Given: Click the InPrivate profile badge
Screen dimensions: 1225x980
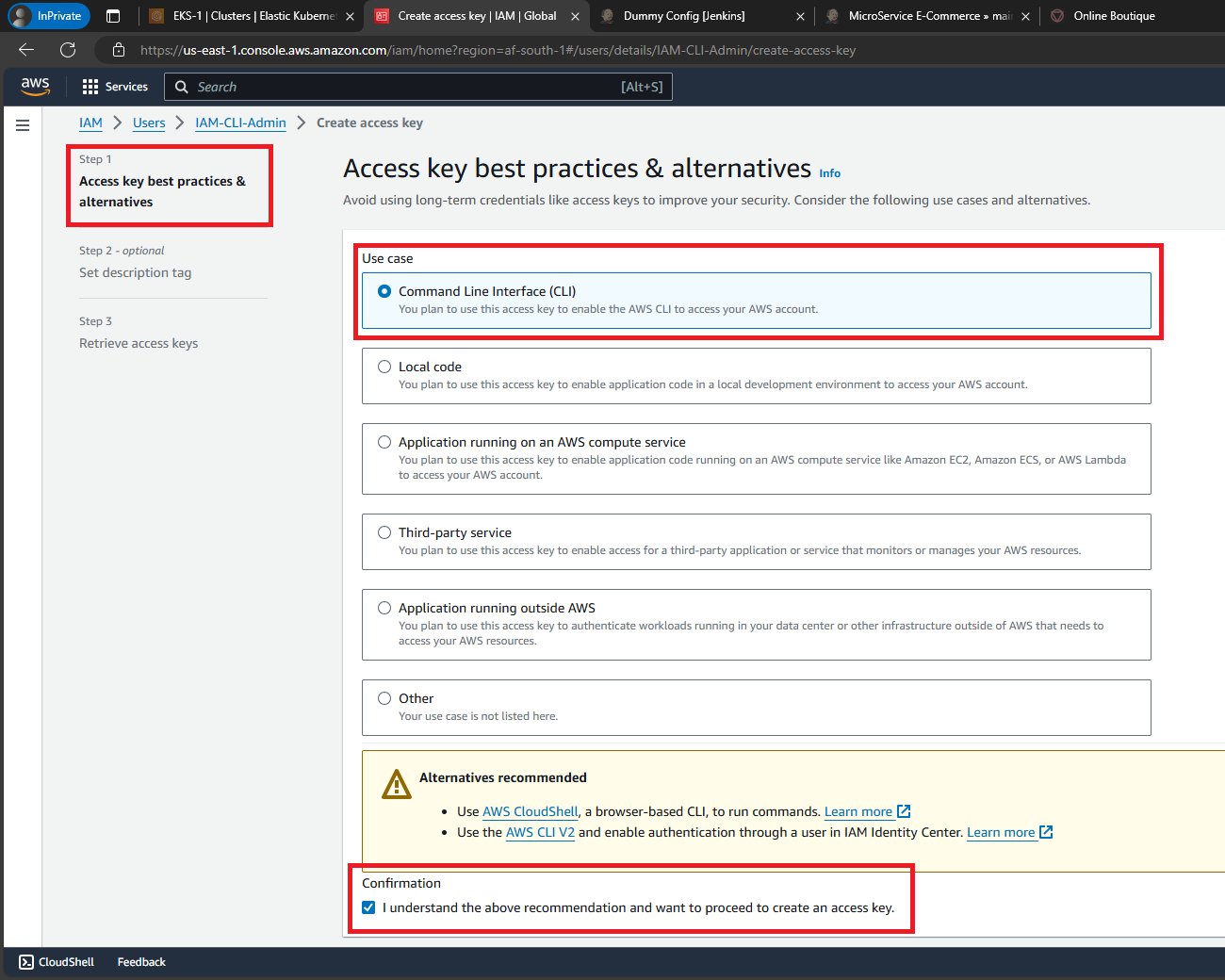Looking at the screenshot, I should pos(49,16).
